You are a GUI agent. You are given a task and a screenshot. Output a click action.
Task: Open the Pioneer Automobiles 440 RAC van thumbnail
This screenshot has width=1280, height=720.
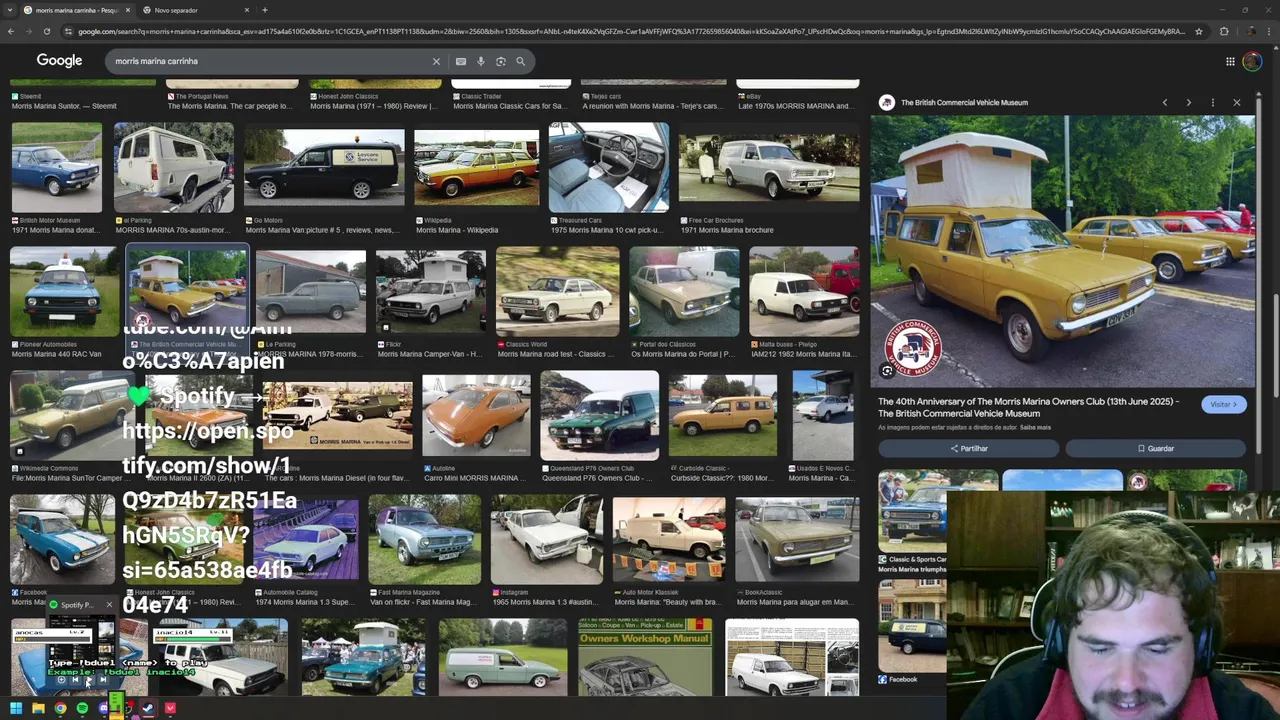[63, 291]
